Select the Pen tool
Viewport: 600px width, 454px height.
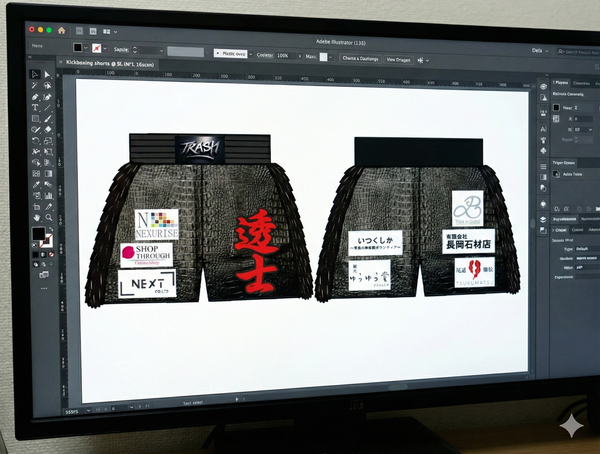(35, 96)
